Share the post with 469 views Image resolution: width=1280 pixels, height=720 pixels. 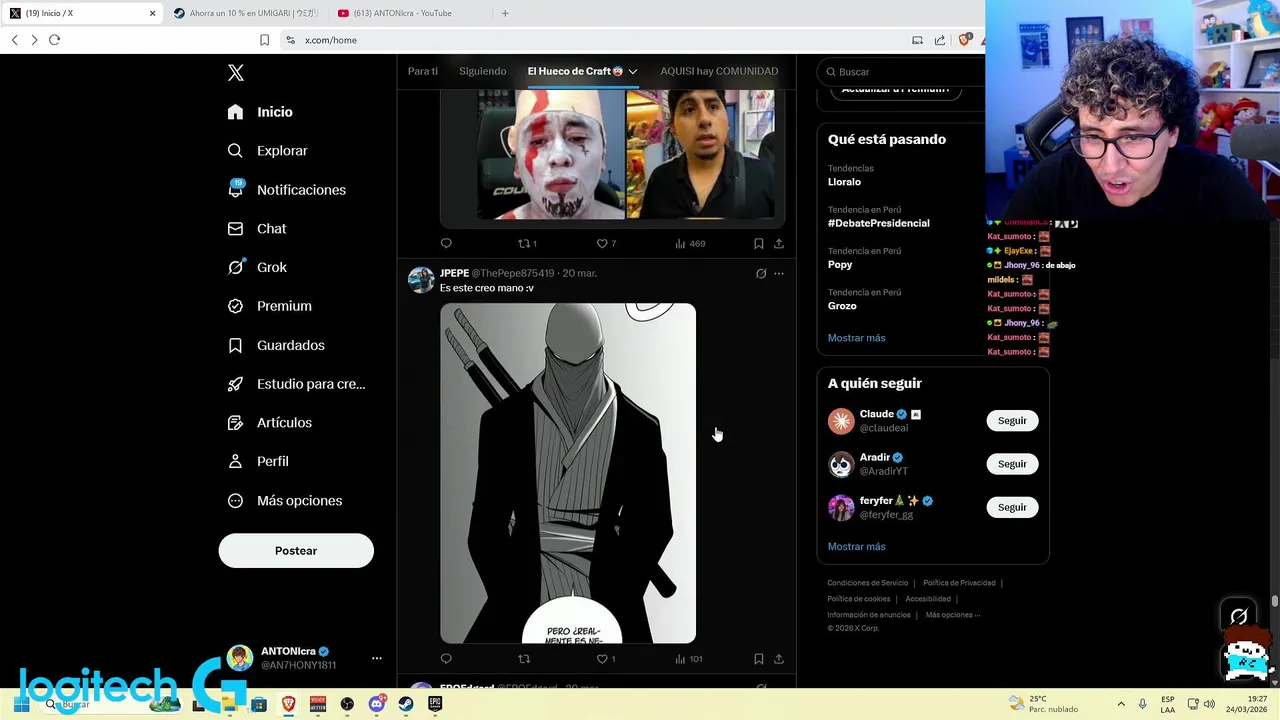tap(779, 243)
